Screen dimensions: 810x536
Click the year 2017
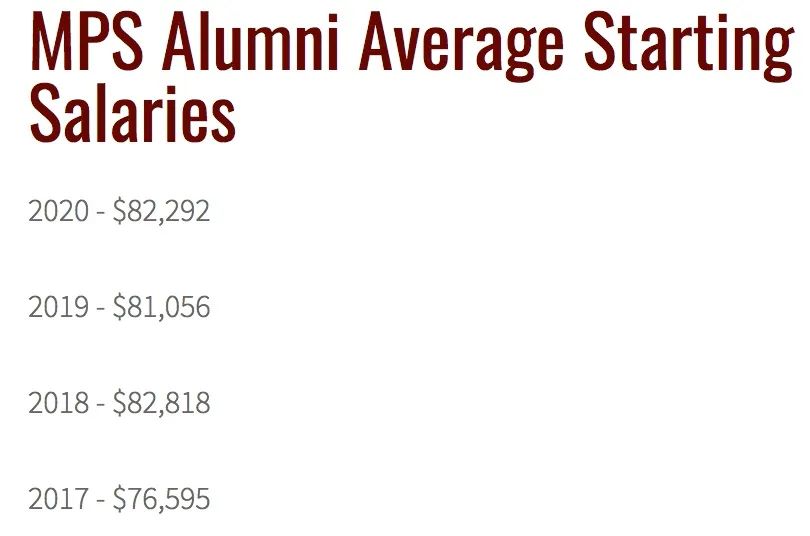pyautogui.click(x=58, y=499)
